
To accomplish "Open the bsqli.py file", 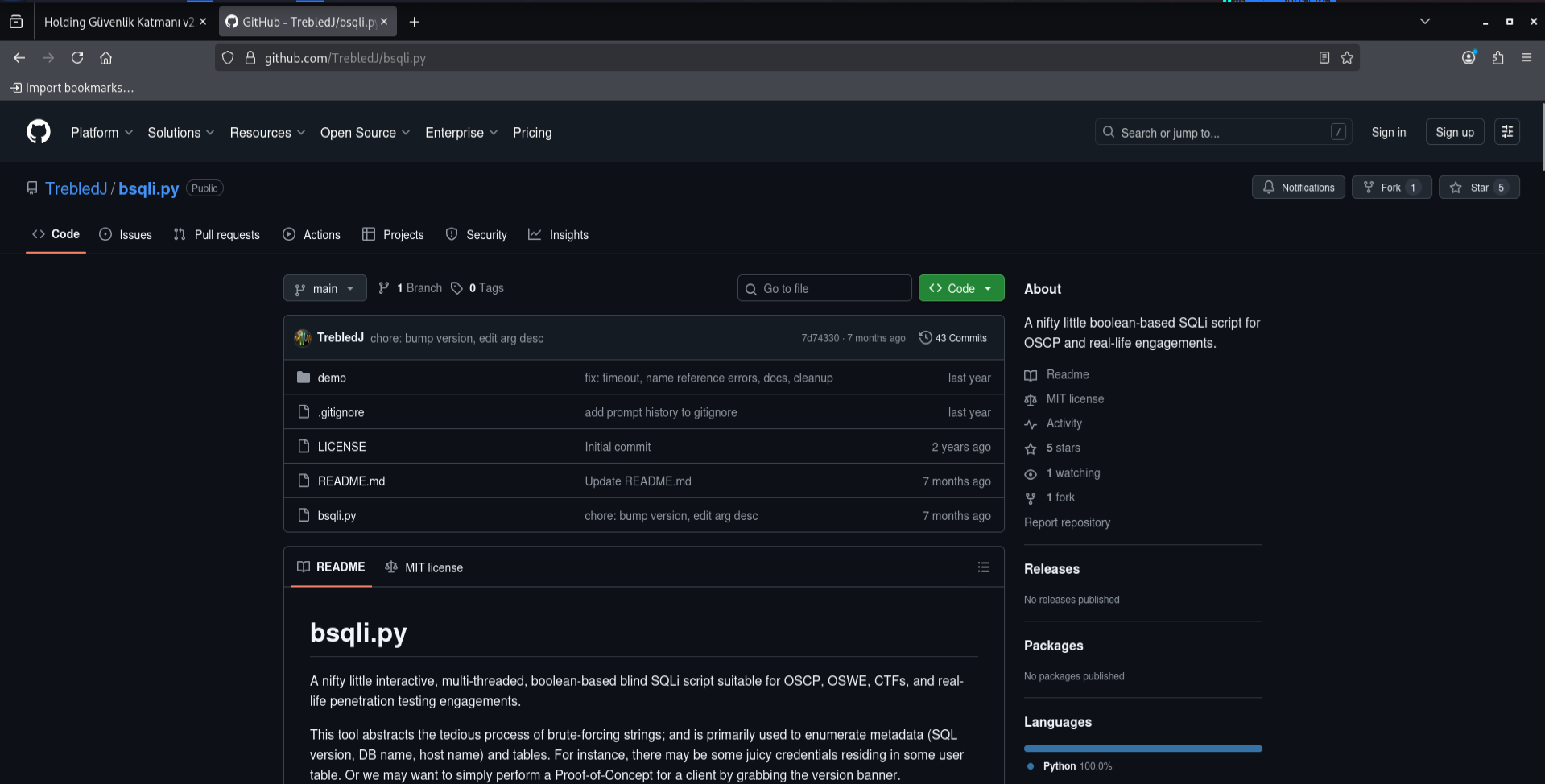I will [337, 516].
